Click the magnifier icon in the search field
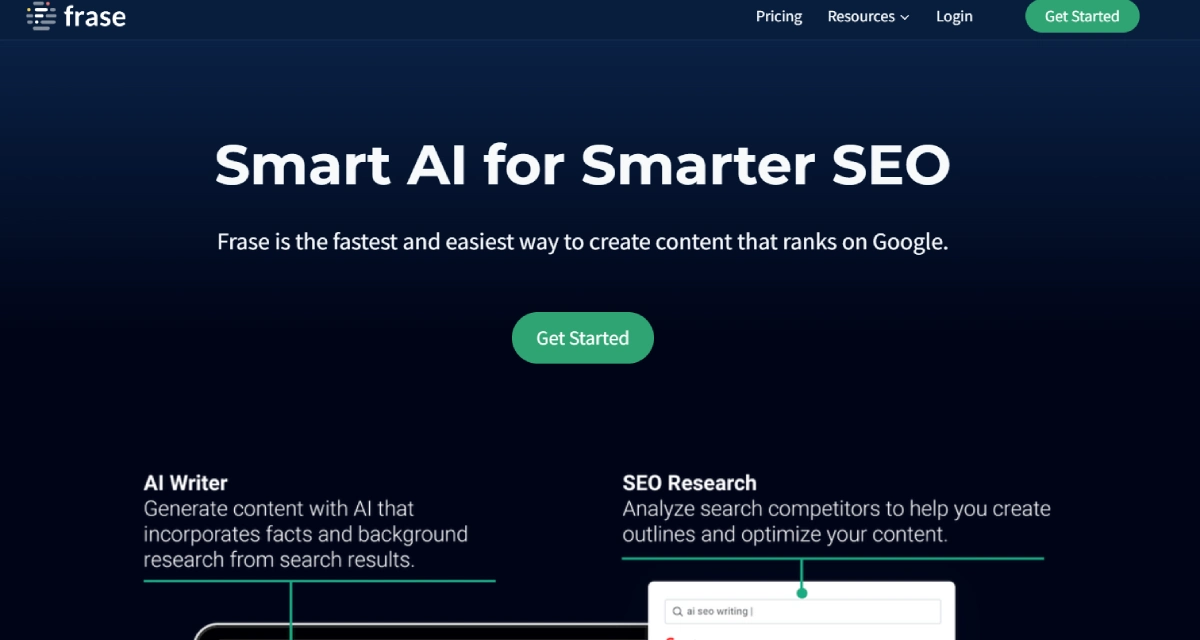 [677, 611]
